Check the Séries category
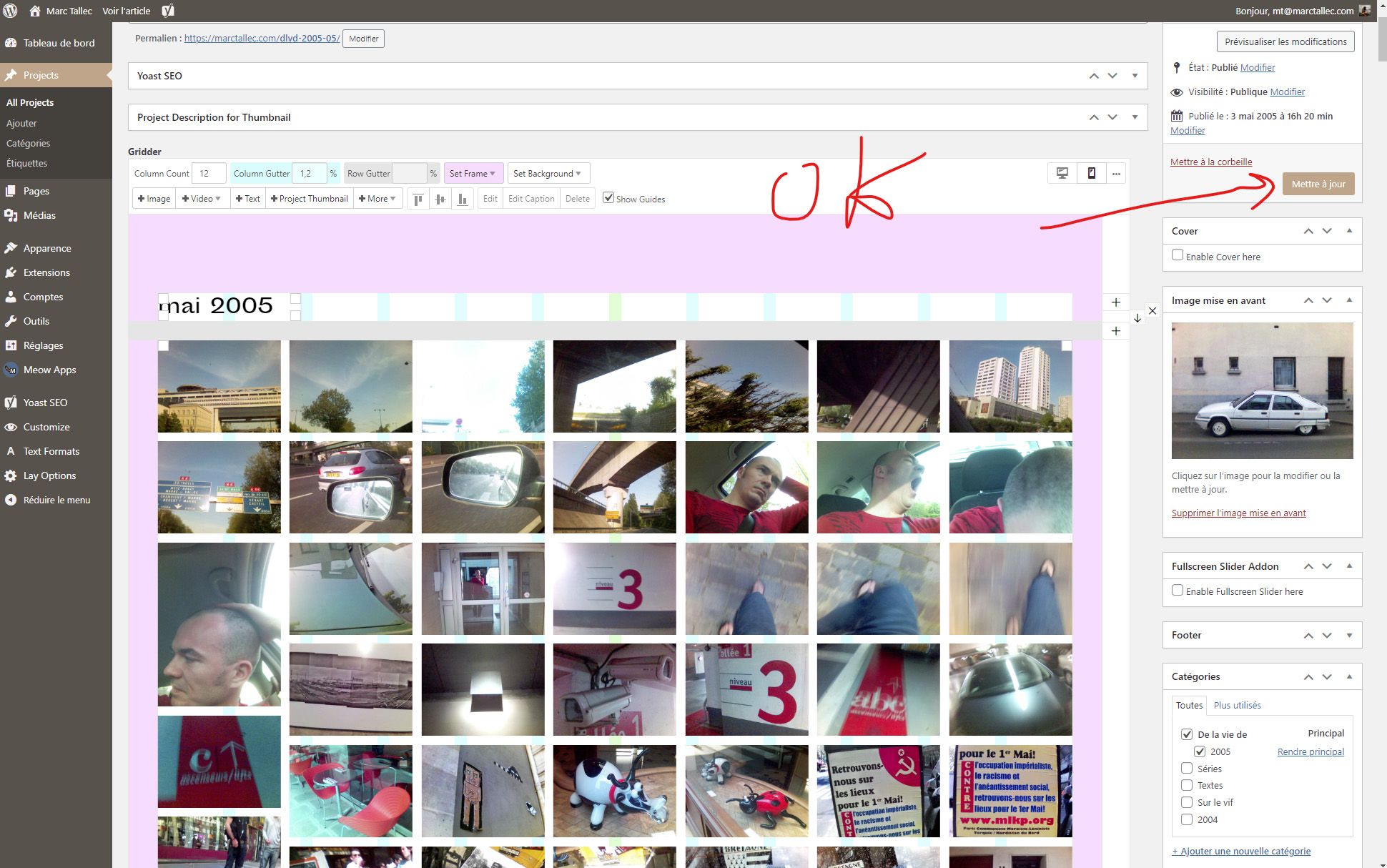The image size is (1387, 868). (1187, 769)
